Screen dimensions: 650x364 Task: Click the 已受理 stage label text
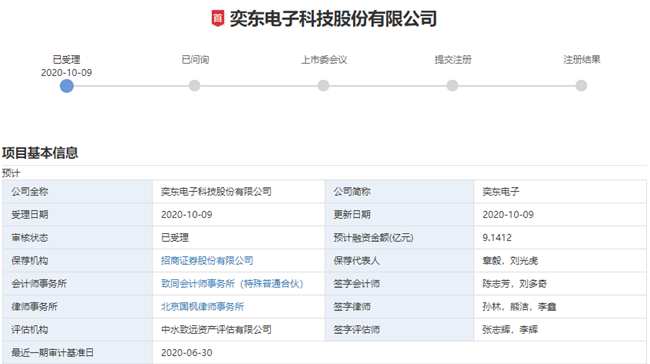coord(66,60)
